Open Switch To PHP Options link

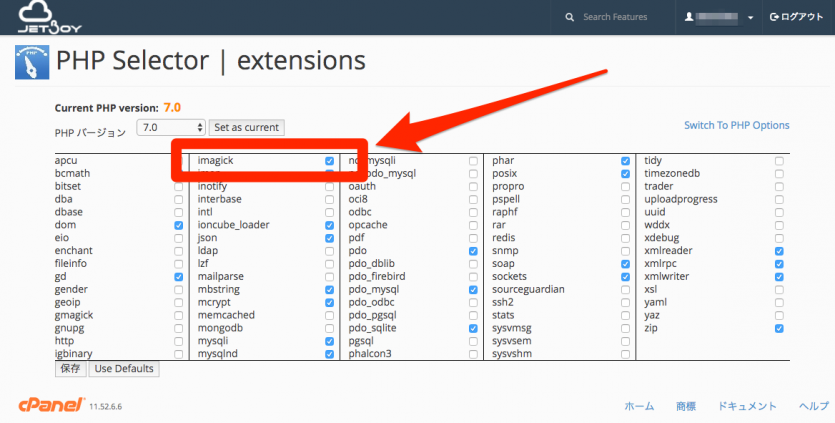coord(736,126)
